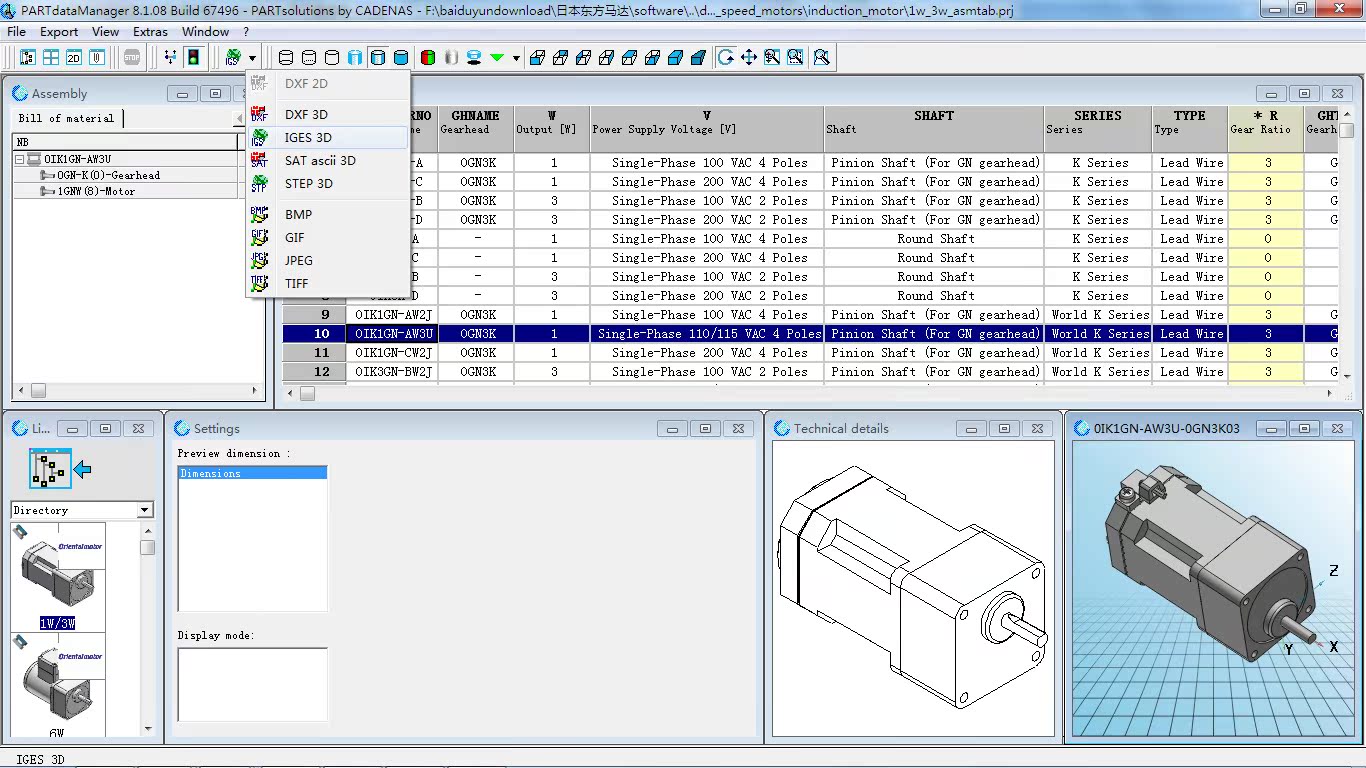This screenshot has height=768, width=1366.
Task: Choose STEP 3D export option
Action: (328, 183)
